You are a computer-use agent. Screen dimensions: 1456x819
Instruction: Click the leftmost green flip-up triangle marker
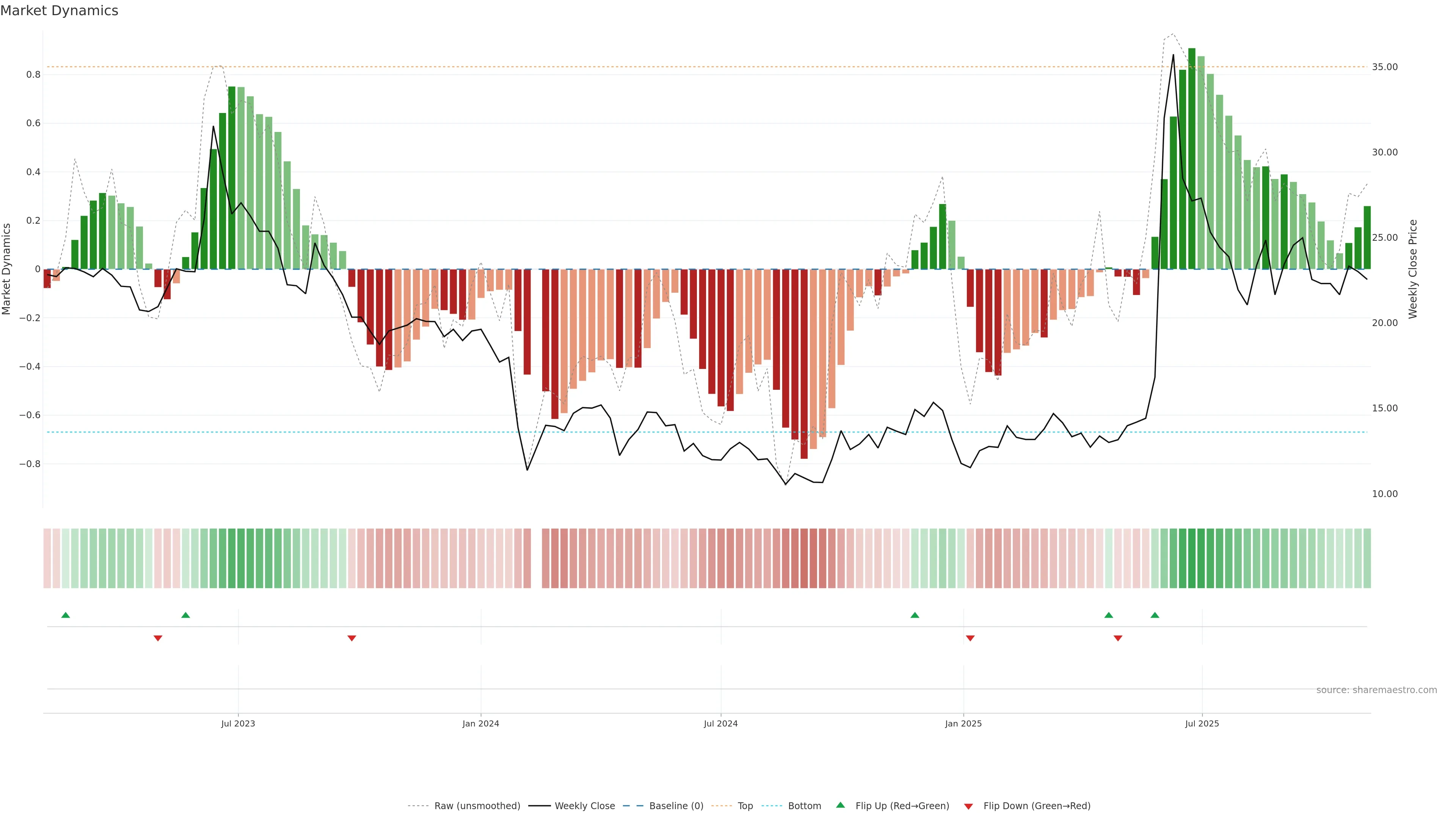[66, 615]
